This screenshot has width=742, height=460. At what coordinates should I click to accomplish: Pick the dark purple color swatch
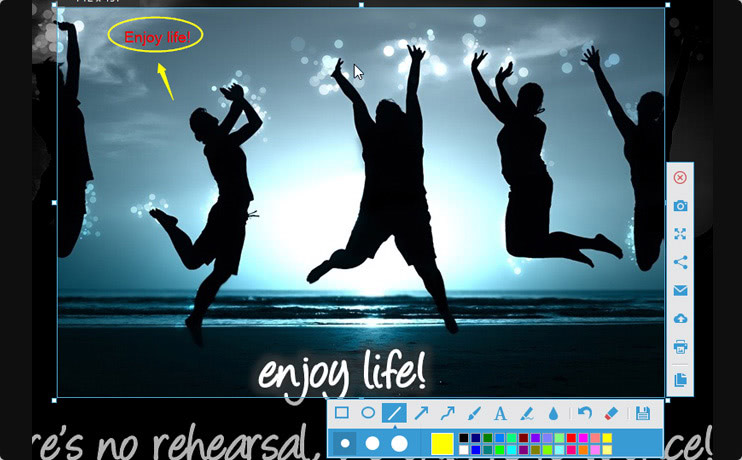tap(523, 450)
